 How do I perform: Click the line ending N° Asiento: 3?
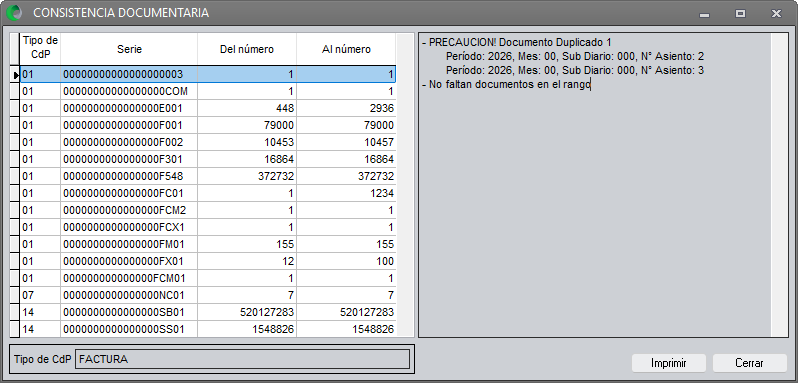coord(575,71)
